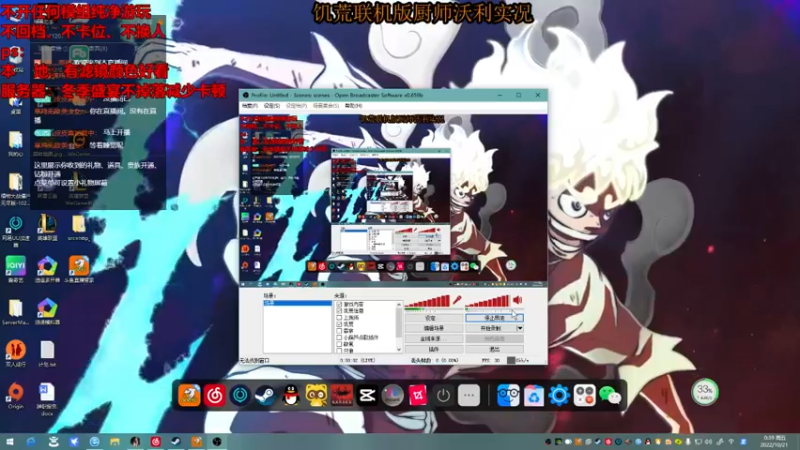Screen dimensions: 800x450
Task: Click the 开始录制 start recording button
Action: coord(491,328)
